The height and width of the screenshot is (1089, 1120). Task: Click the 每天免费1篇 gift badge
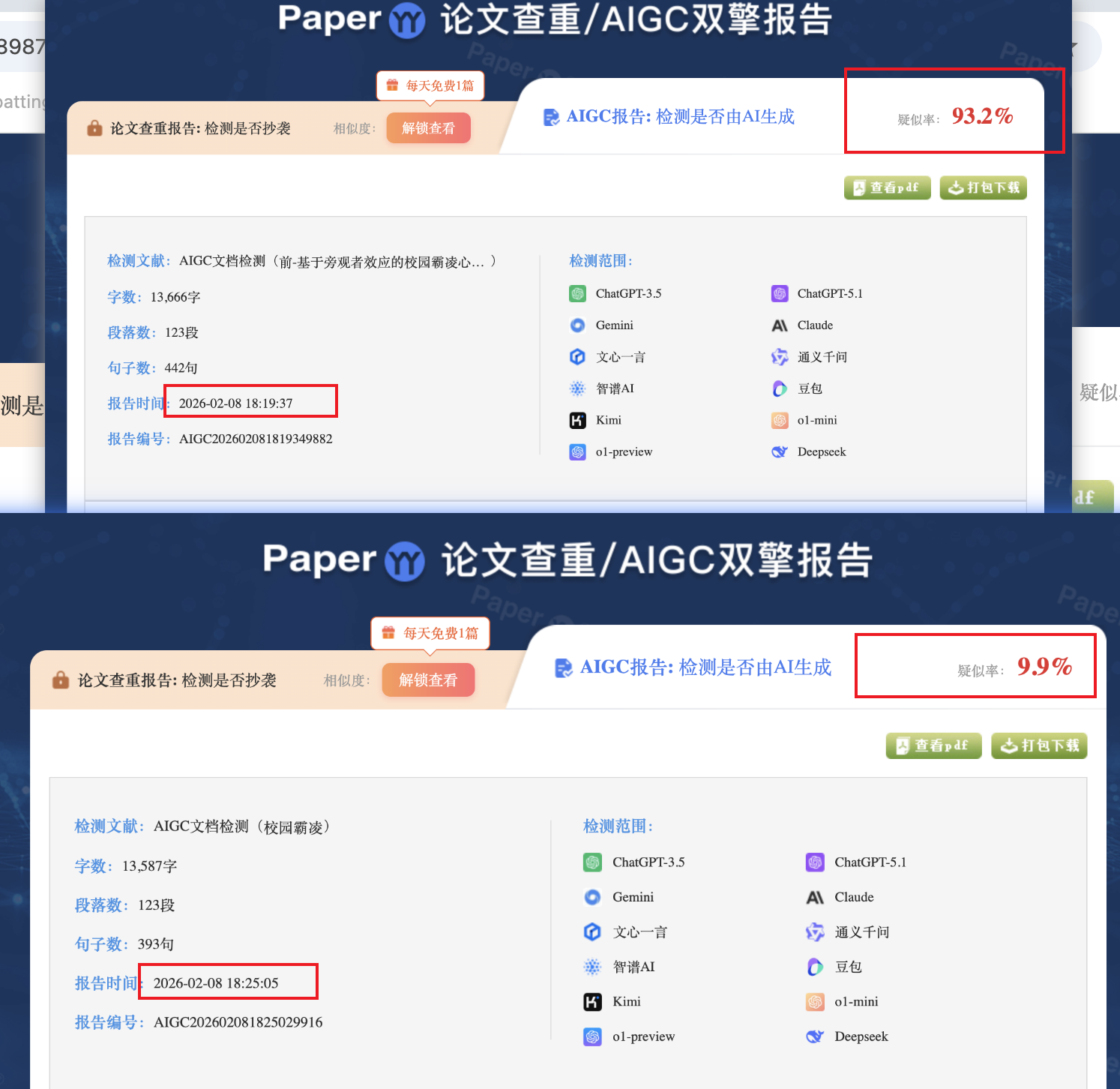point(429,85)
